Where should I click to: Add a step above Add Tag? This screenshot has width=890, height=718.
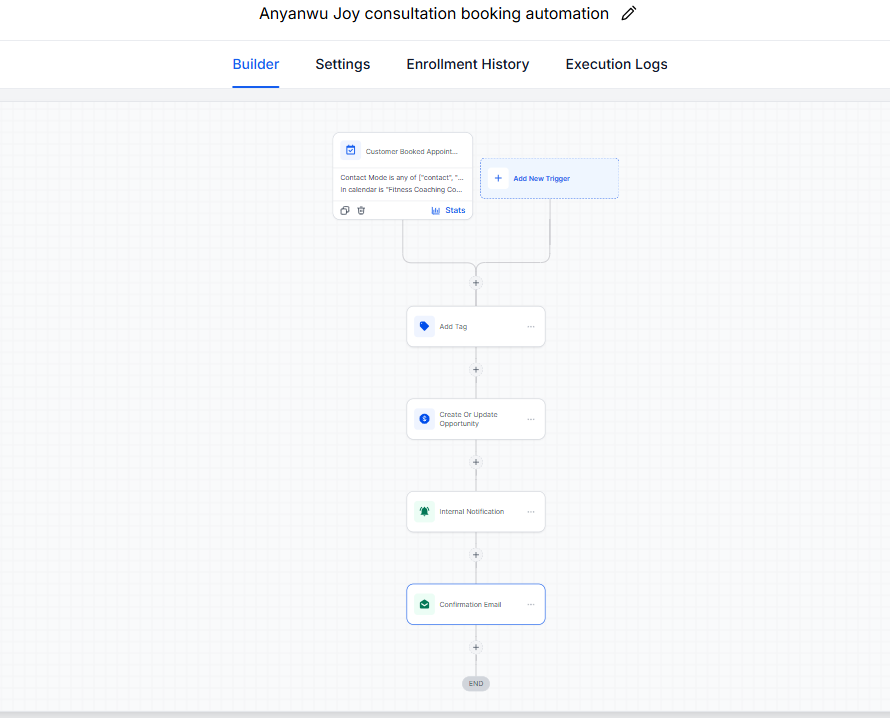tap(476, 283)
